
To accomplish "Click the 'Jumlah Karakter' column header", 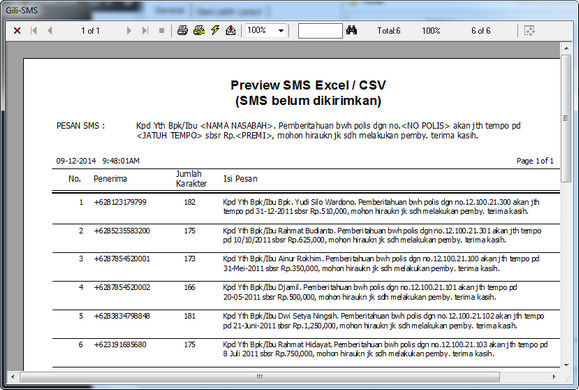I will [x=191, y=179].
